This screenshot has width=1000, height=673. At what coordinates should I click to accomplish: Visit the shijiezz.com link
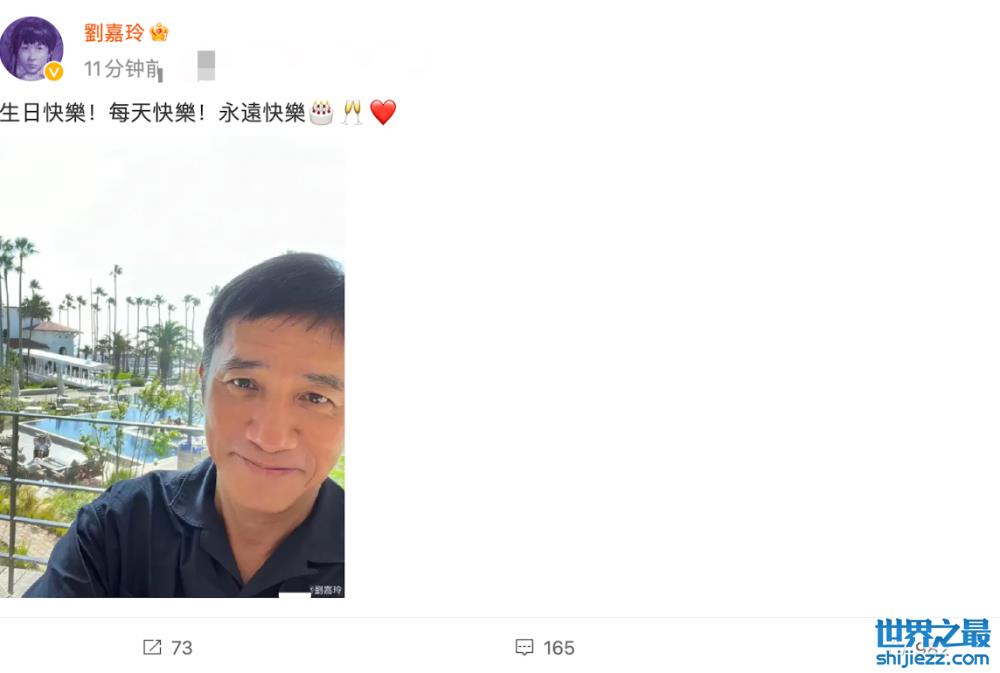point(932,658)
